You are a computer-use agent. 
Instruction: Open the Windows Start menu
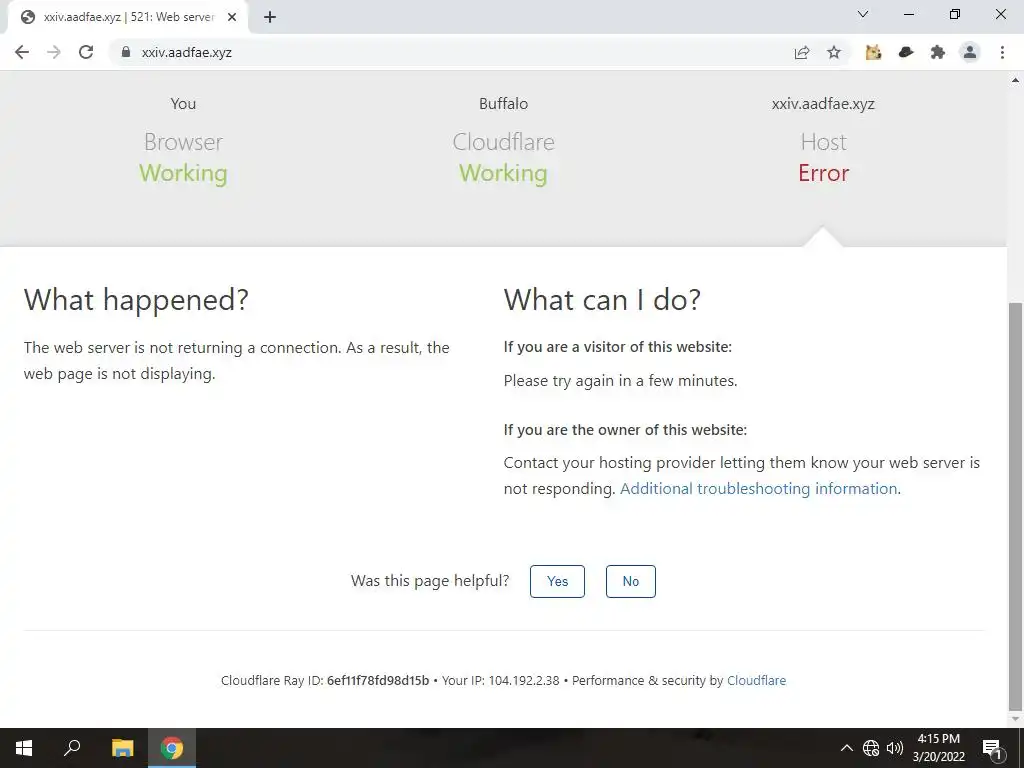24,748
